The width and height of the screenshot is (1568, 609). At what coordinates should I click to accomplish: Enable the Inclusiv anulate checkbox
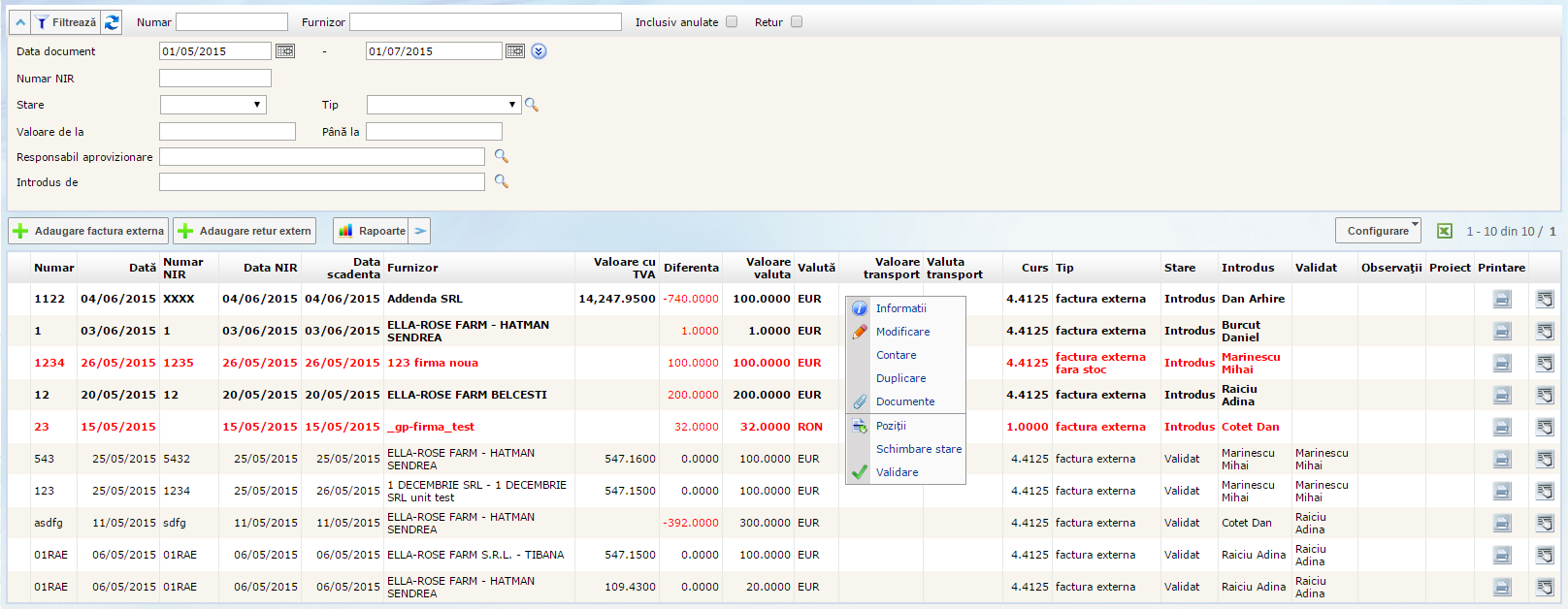[x=732, y=22]
